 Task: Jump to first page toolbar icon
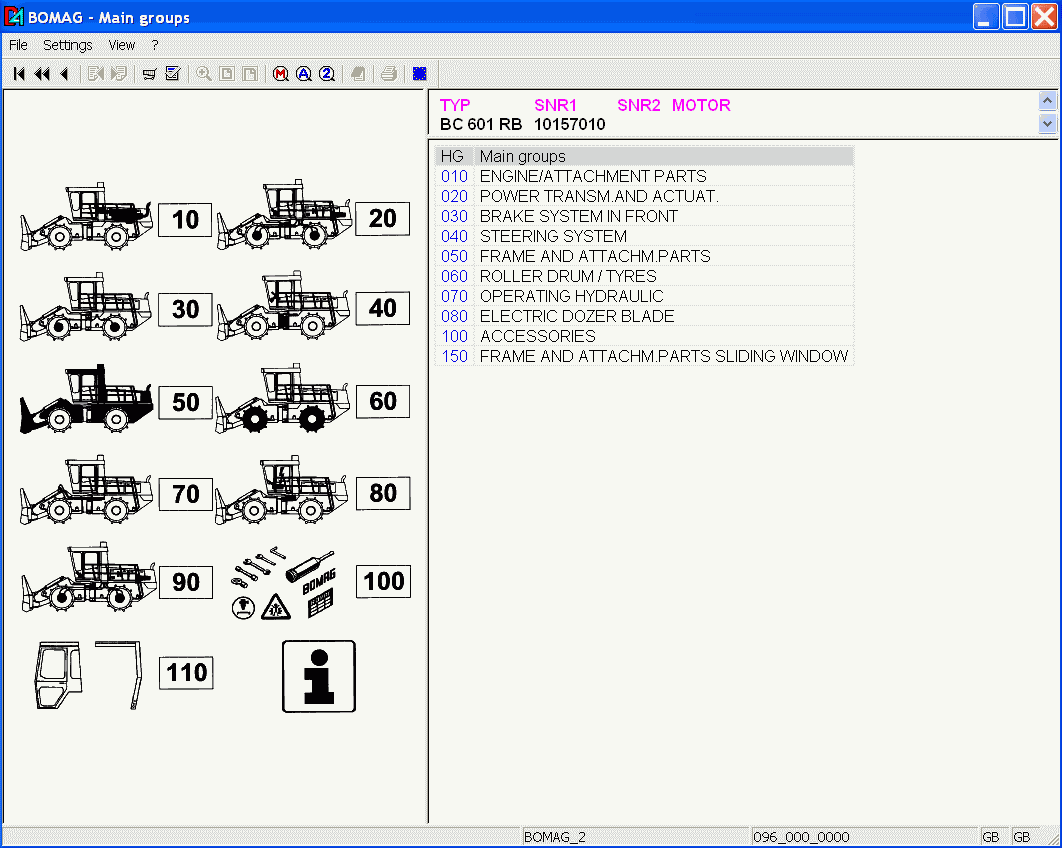point(19,74)
